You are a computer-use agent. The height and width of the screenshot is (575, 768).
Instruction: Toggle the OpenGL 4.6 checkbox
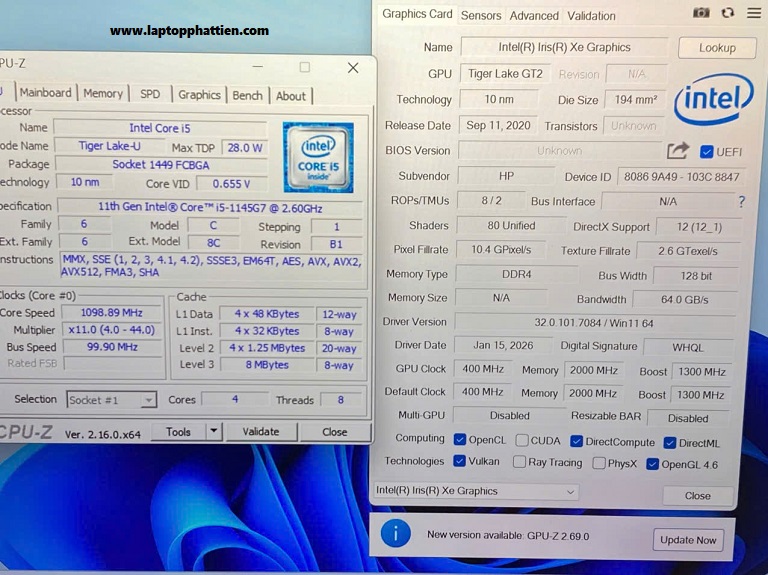tap(652, 464)
